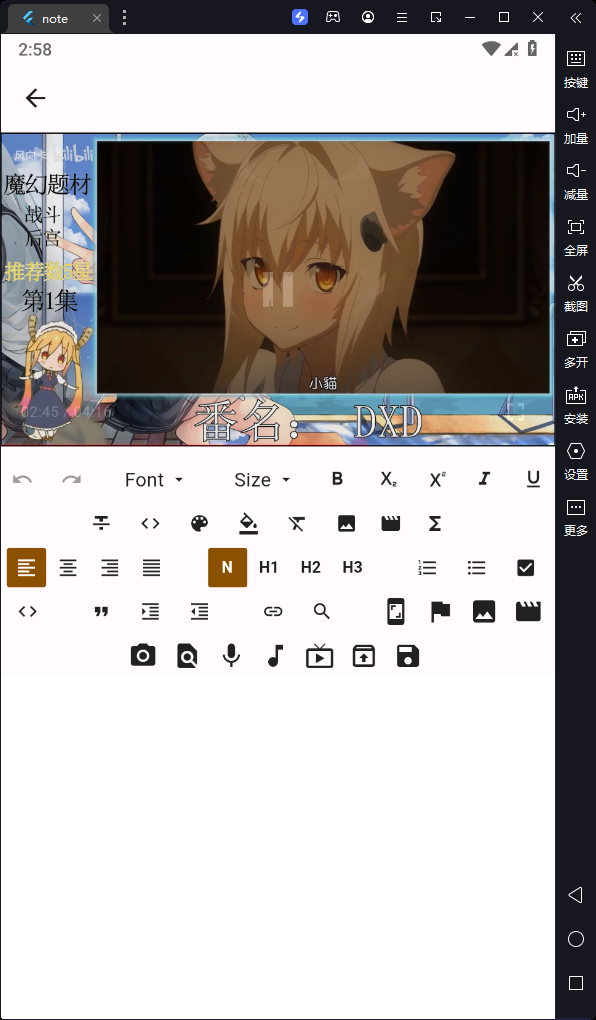
Task: Toggle subscript formatting
Action: 388,479
